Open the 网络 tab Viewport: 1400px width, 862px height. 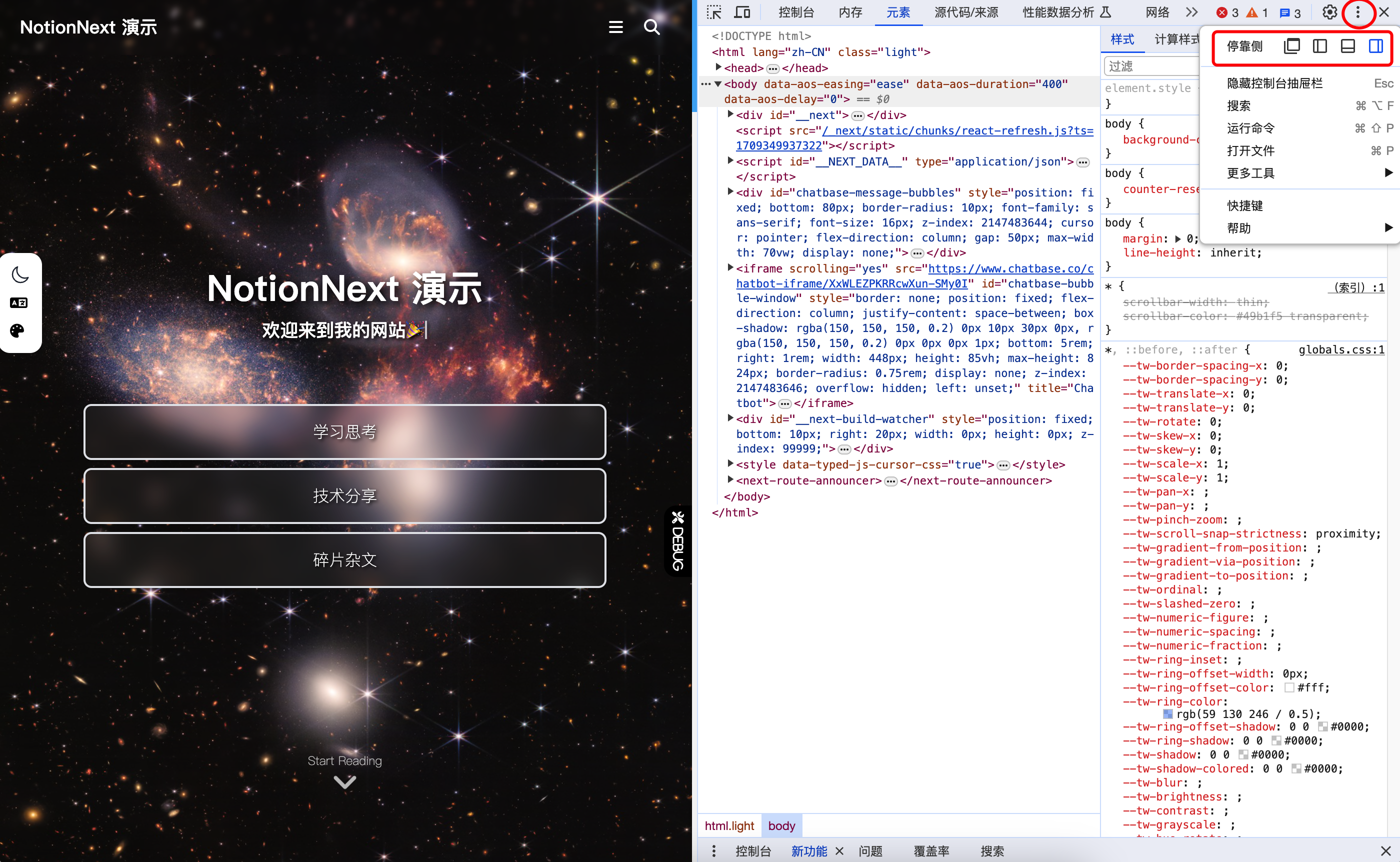click(1157, 12)
